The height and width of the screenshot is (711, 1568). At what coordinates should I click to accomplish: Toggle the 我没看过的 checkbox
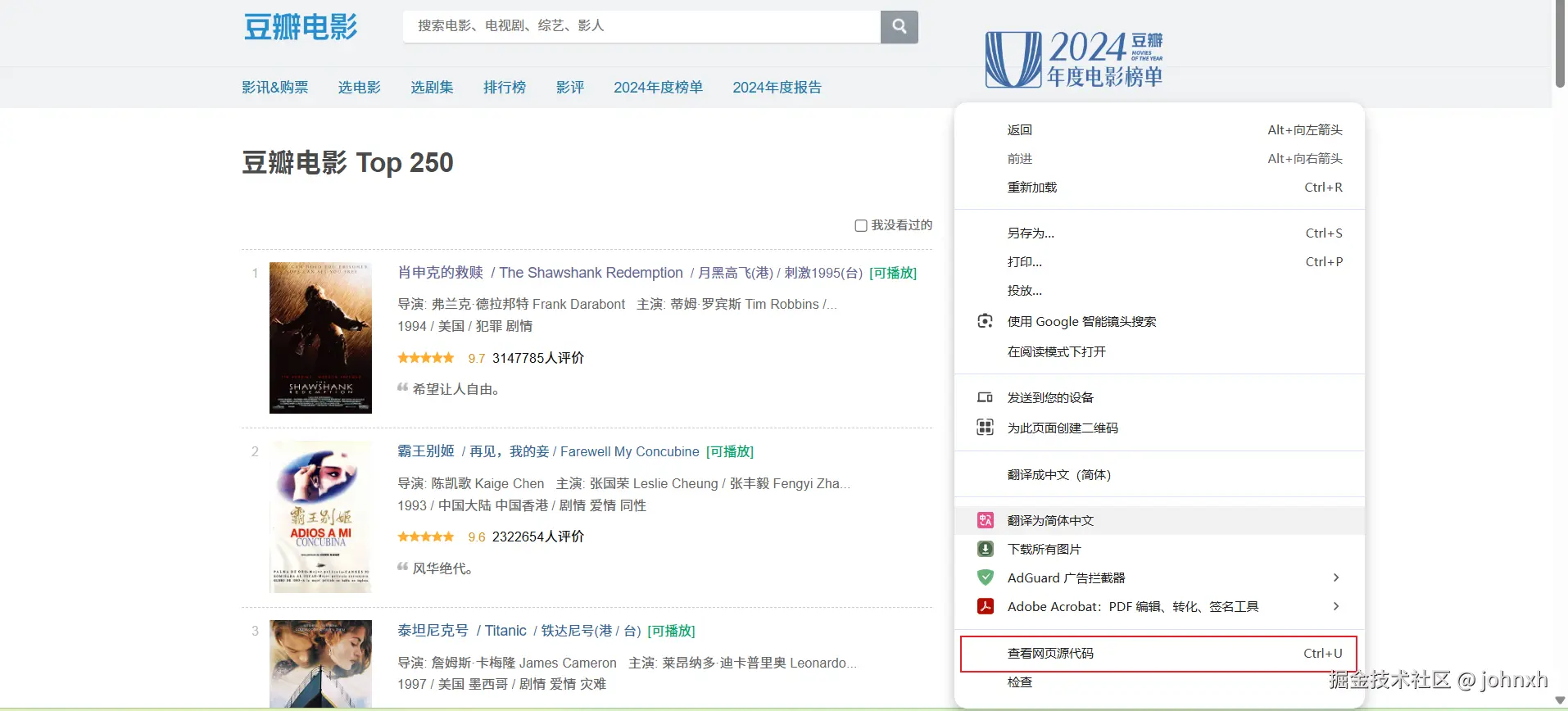[861, 225]
